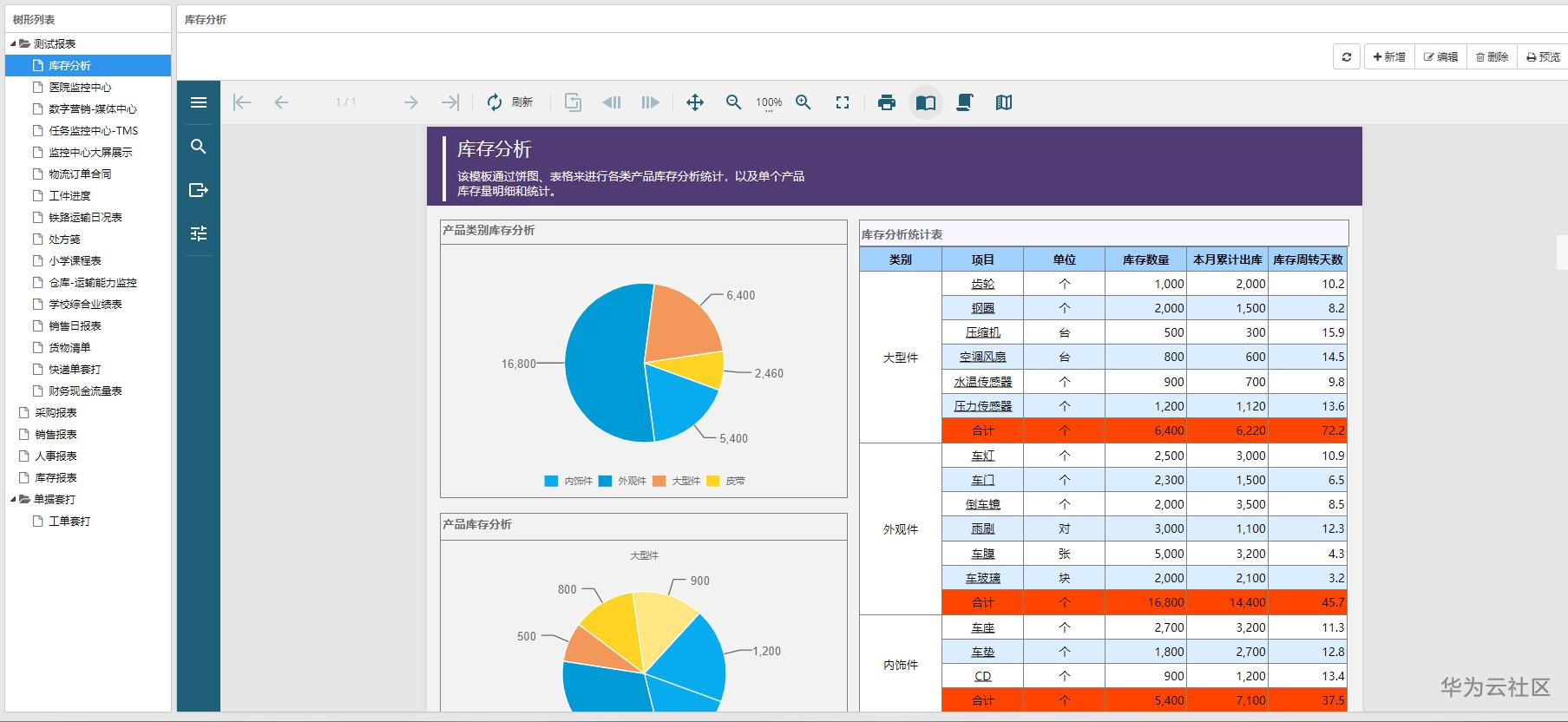The width and height of the screenshot is (1568, 722).
Task: Open 铁路运输日况表 report
Action: [85, 217]
